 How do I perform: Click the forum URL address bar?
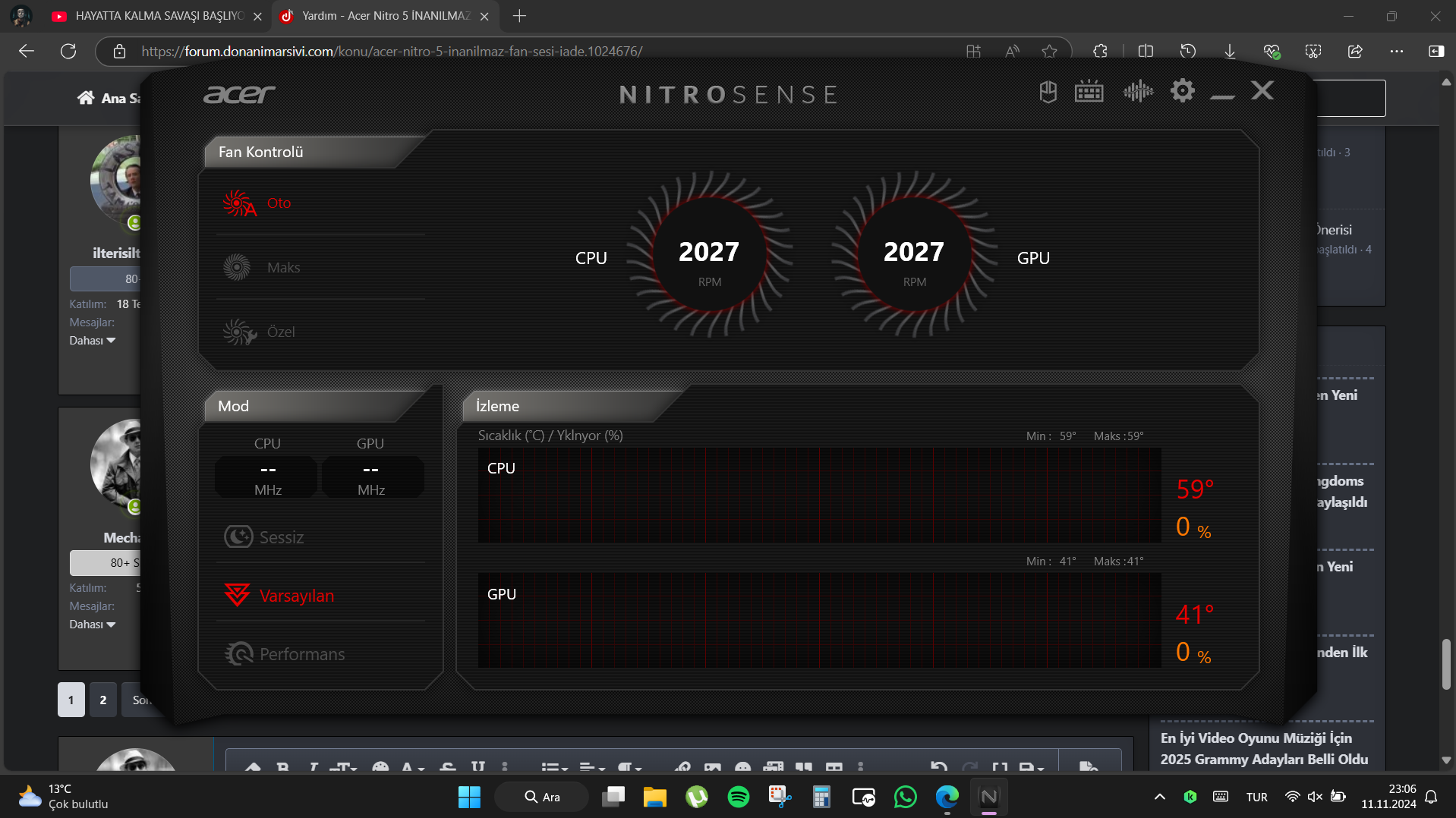[392, 52]
